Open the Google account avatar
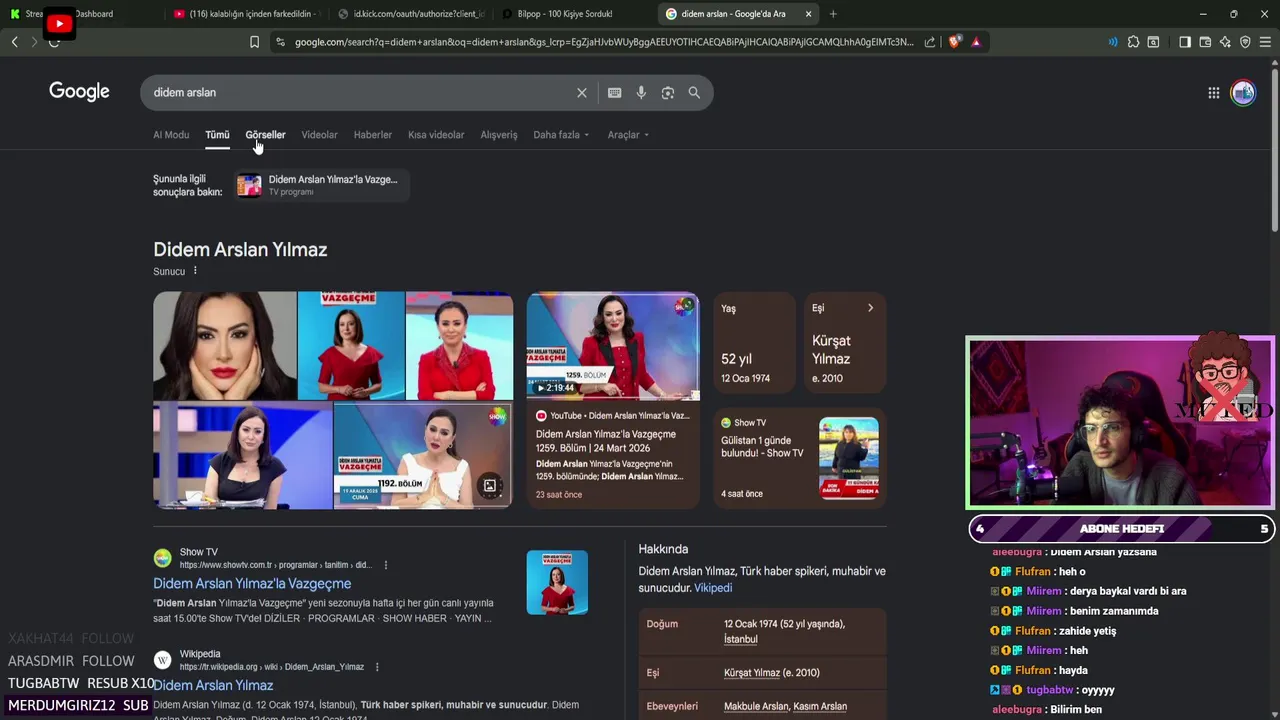Viewport: 1280px width, 720px height. coord(1243,93)
